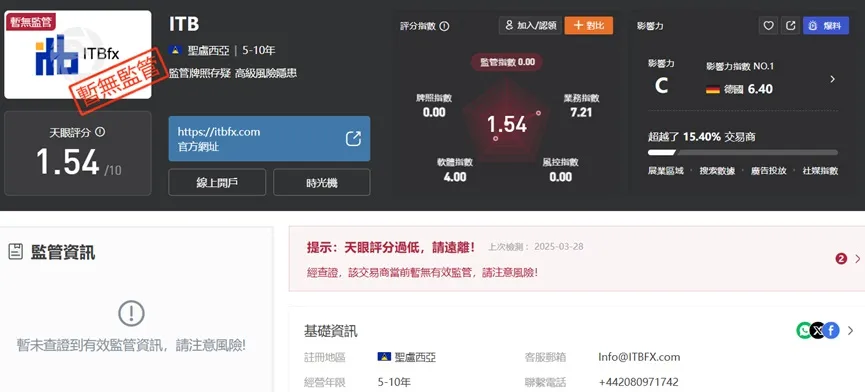Click the 線上開戶 button
The width and height of the screenshot is (865, 392).
click(217, 182)
